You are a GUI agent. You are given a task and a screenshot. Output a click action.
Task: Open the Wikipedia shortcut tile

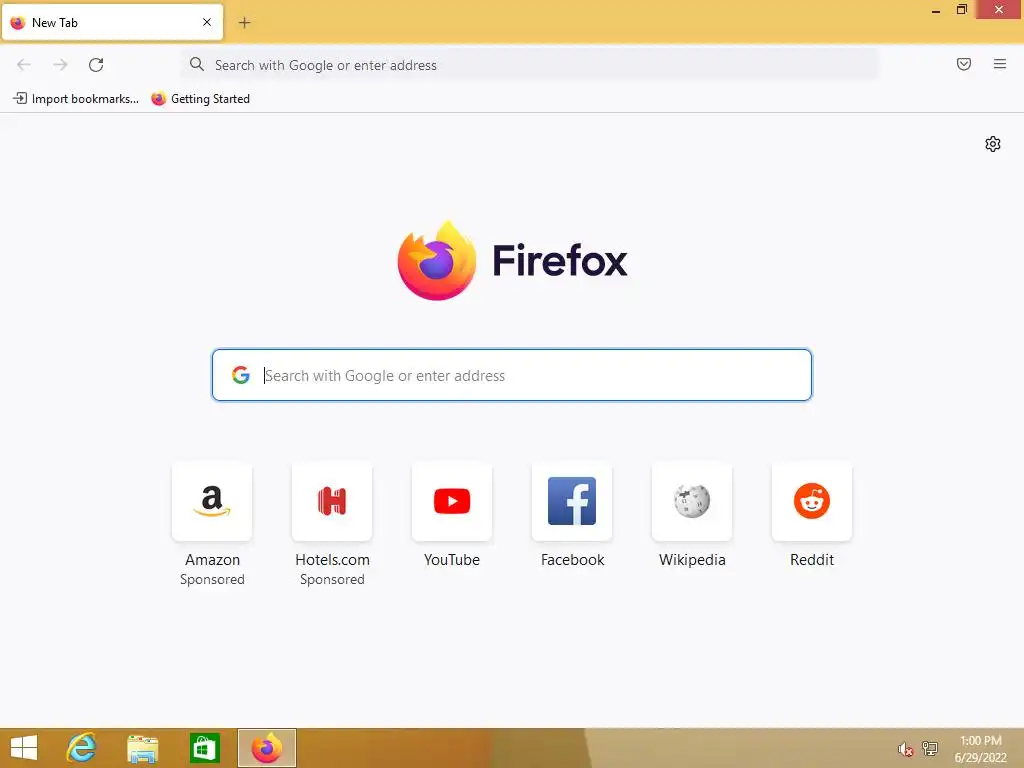[x=692, y=501]
